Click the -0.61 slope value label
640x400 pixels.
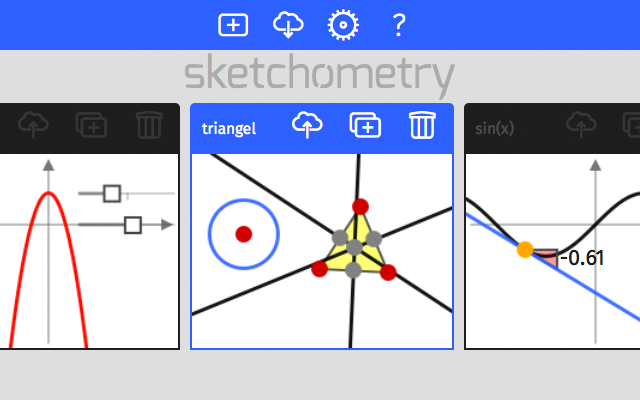point(582,258)
